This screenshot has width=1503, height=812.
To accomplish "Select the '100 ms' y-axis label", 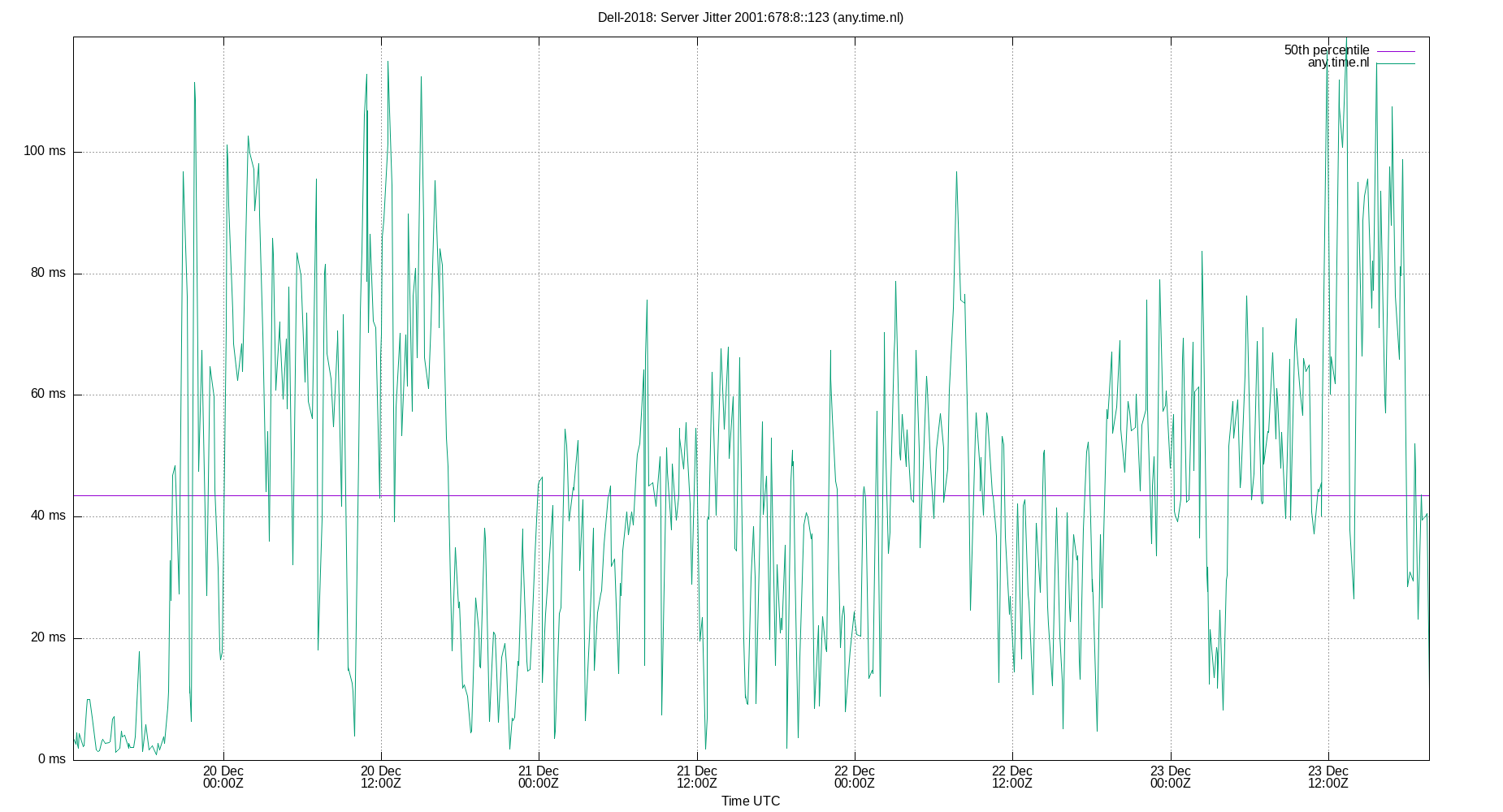I will pos(45,150).
